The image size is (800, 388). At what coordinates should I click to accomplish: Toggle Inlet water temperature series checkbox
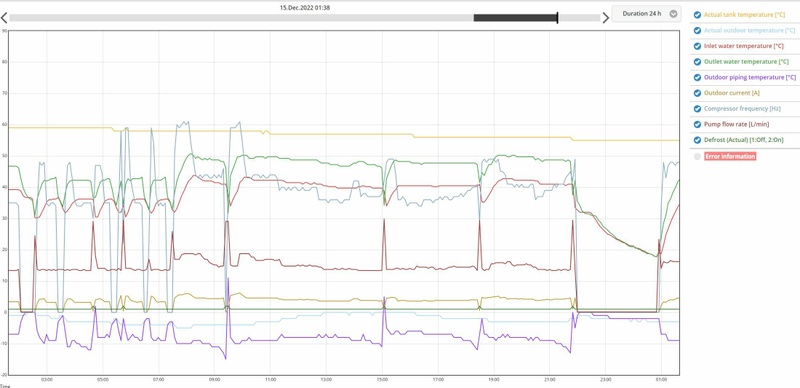(x=697, y=46)
